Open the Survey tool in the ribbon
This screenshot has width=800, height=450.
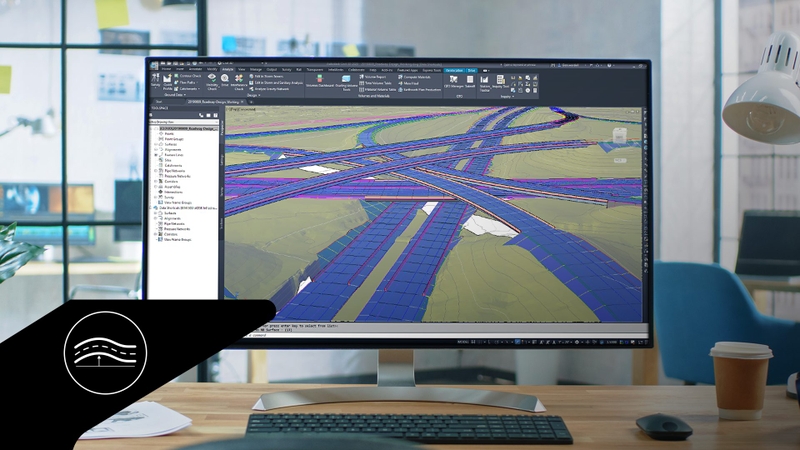tap(155, 81)
